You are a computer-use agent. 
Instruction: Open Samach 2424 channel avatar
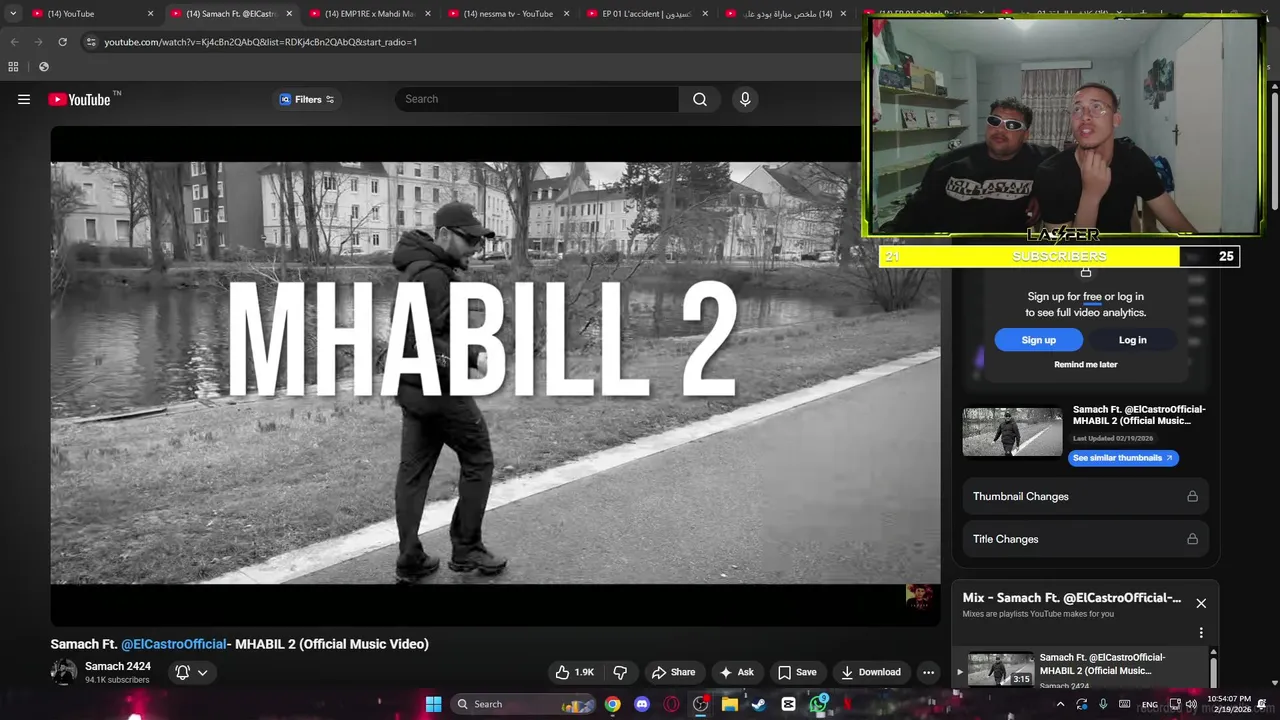tap(64, 672)
